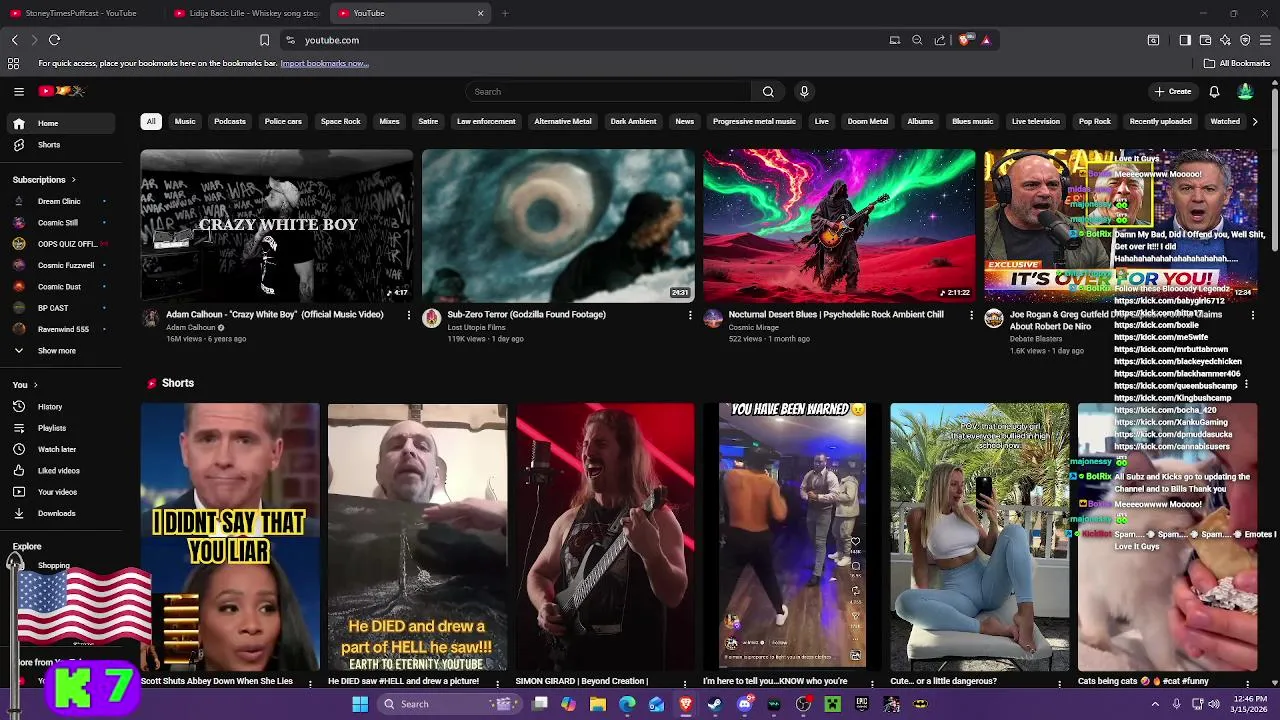Open the Brave browser main menu
Screen dimensions: 1280x720
[x=1265, y=40]
